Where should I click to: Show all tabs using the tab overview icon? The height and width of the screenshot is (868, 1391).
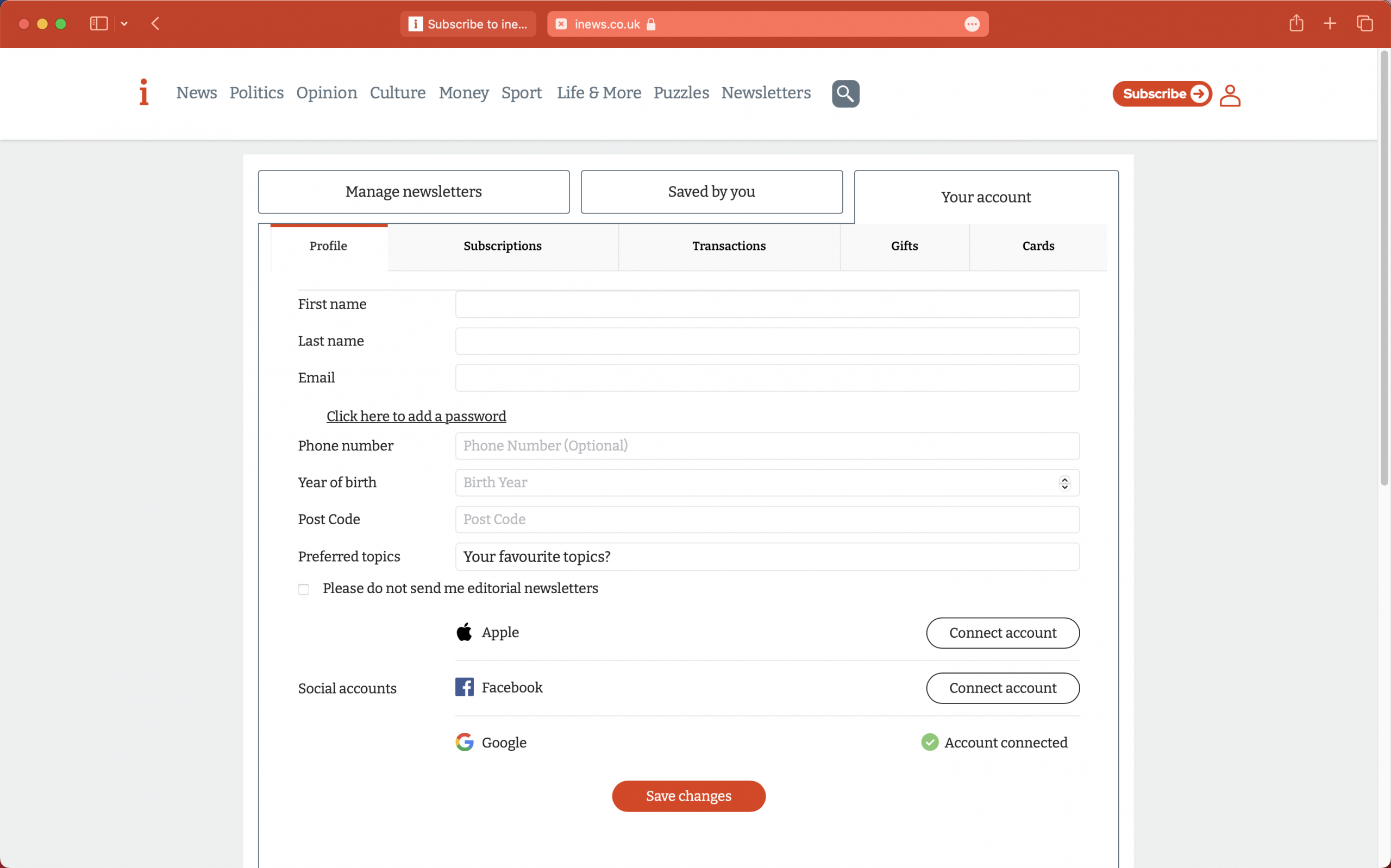1365,23
